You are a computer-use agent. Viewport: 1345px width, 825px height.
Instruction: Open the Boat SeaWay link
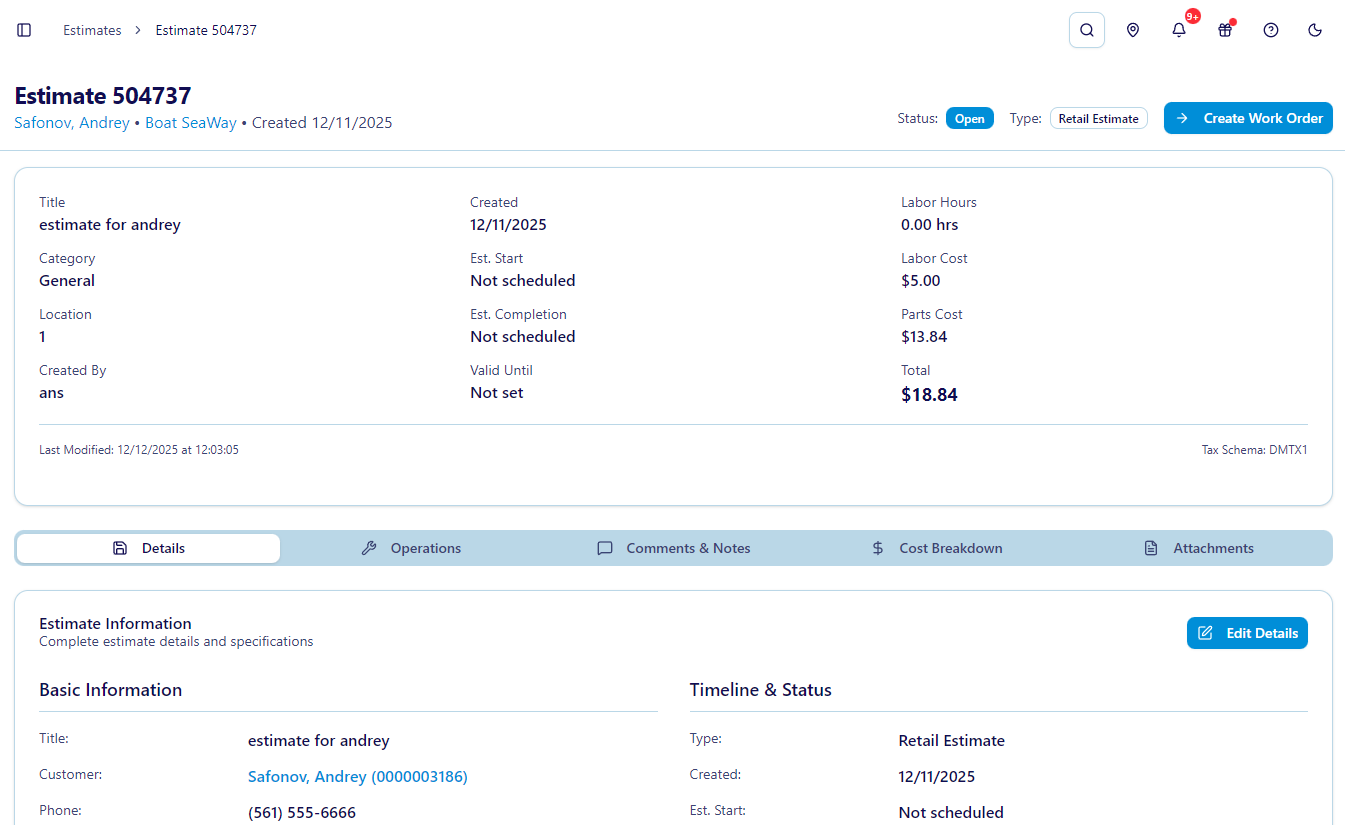click(191, 122)
